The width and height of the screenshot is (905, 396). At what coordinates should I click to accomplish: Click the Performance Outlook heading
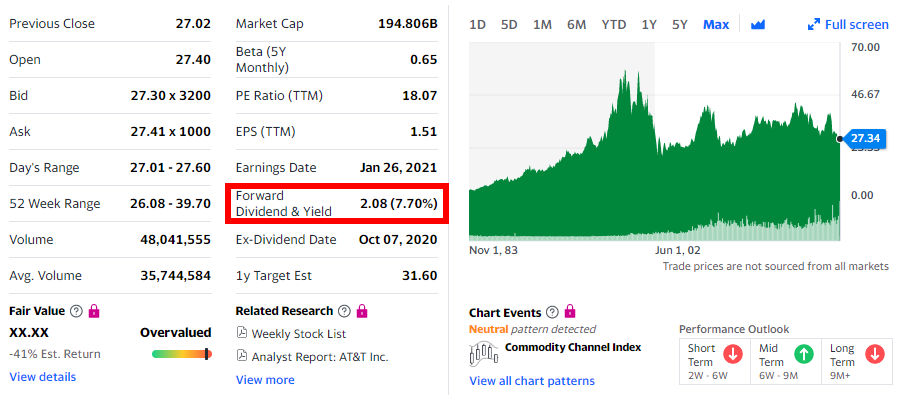[x=734, y=330]
